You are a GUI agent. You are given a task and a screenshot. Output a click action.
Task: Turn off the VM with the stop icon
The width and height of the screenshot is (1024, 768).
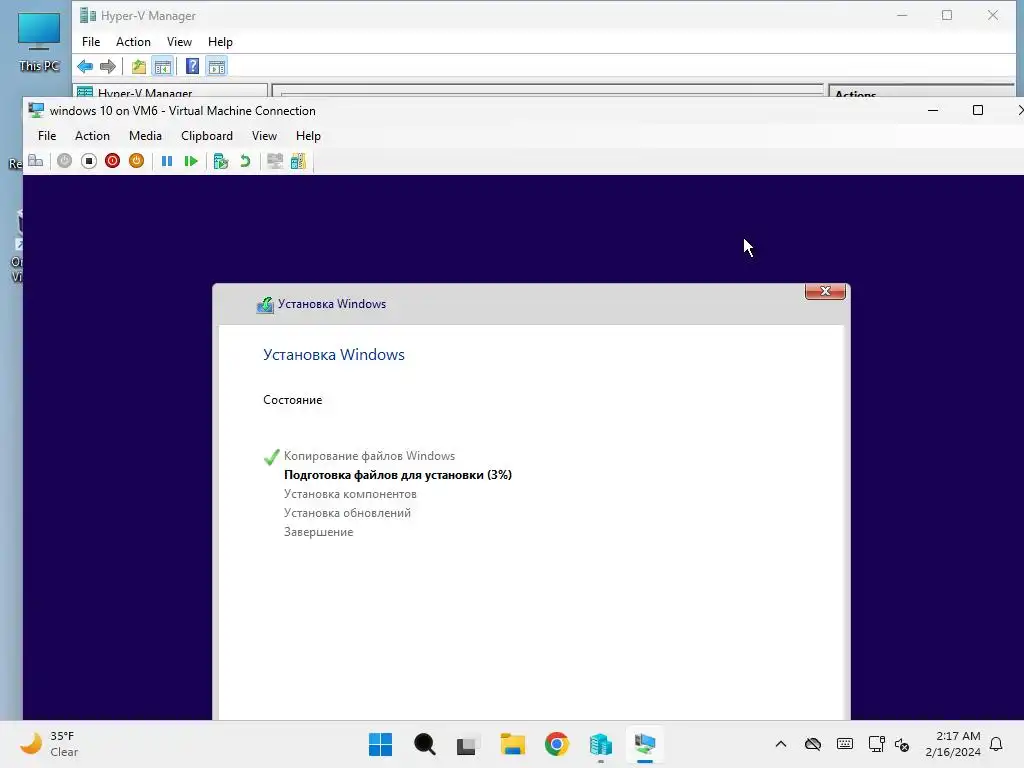click(x=89, y=161)
